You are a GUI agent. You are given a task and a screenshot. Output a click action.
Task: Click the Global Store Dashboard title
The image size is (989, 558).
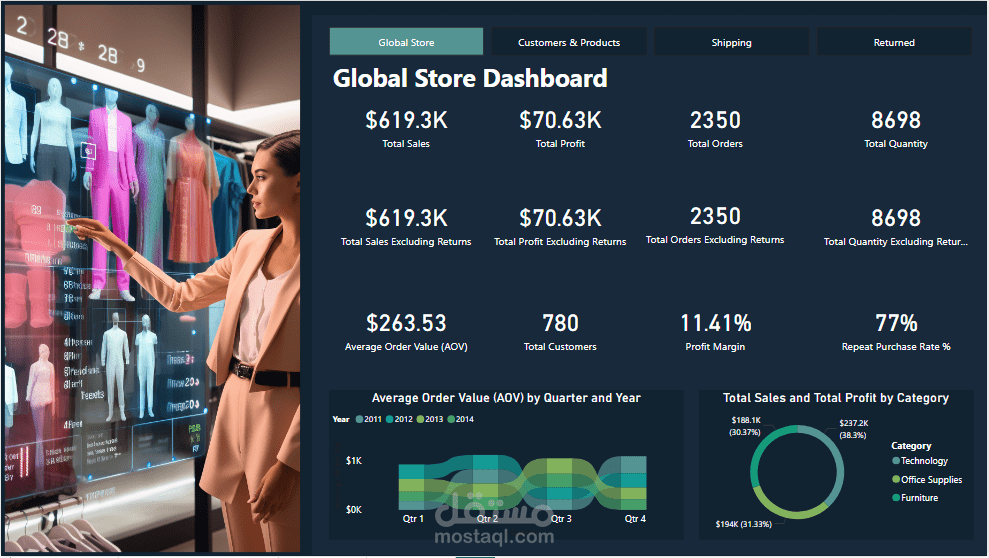[470, 78]
